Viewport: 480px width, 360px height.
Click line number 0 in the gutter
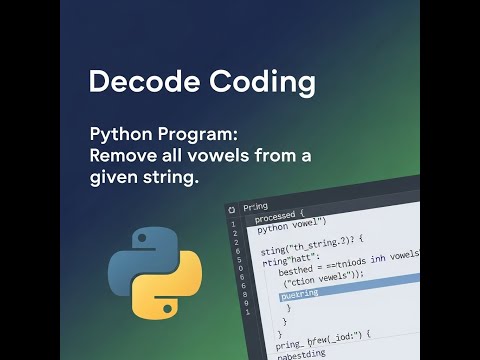pyautogui.click(x=241, y=268)
